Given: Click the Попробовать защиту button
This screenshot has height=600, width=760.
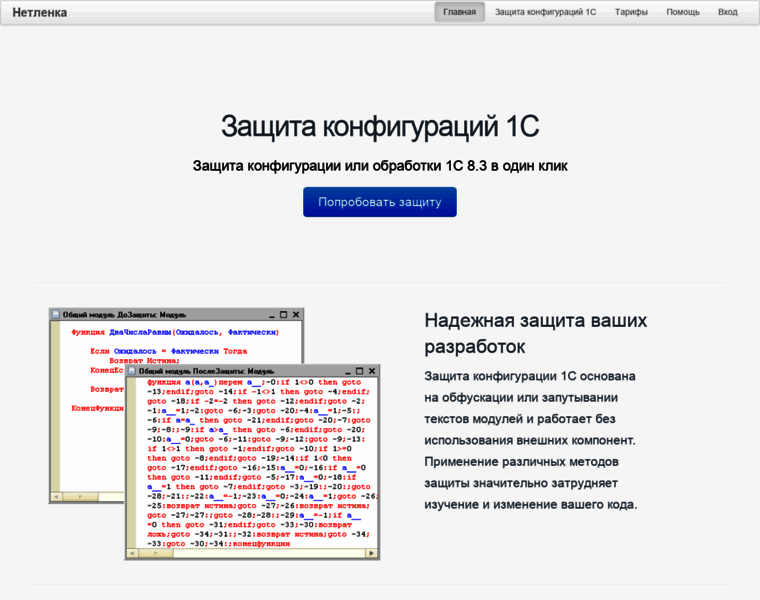Looking at the screenshot, I should point(380,202).
